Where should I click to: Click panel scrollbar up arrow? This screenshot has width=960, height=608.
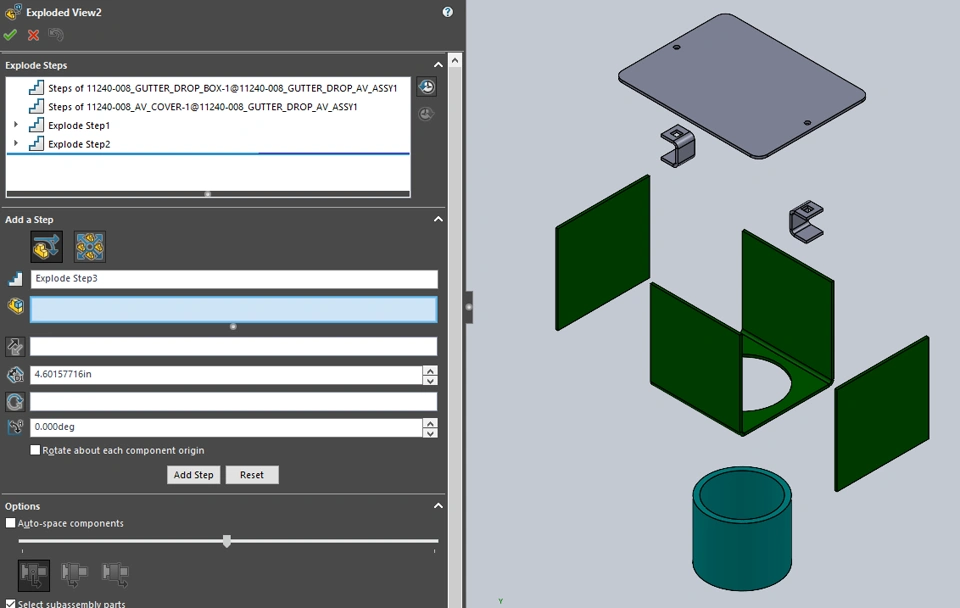click(454, 60)
